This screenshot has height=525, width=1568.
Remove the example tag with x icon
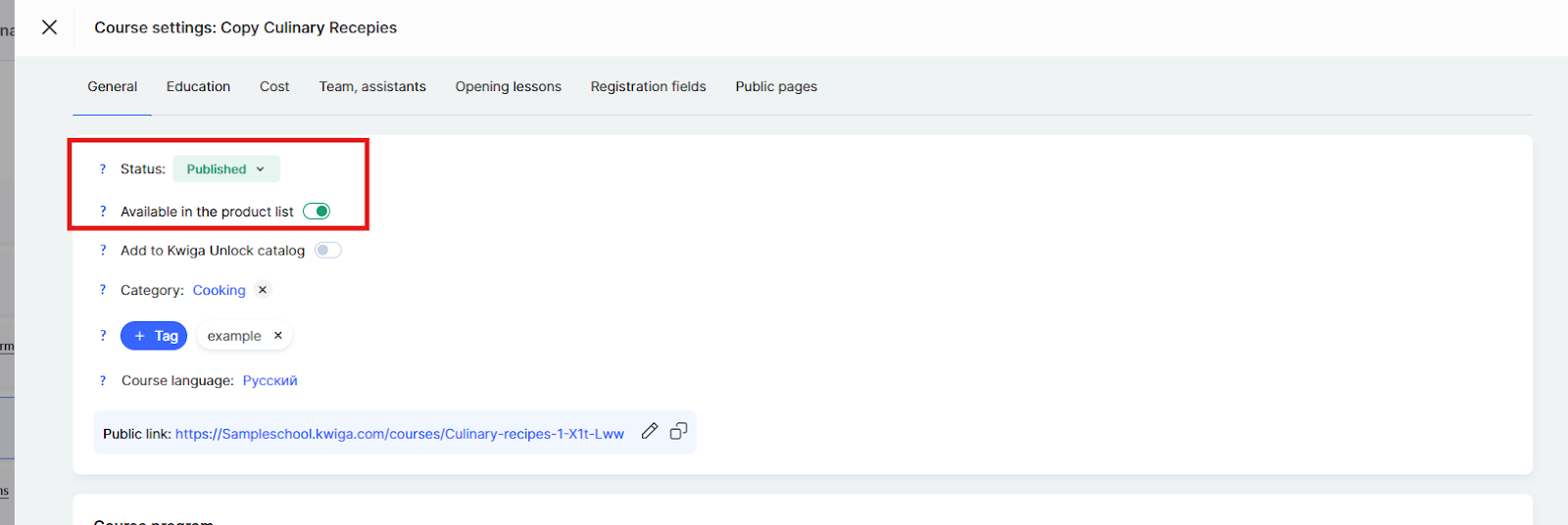tap(278, 336)
